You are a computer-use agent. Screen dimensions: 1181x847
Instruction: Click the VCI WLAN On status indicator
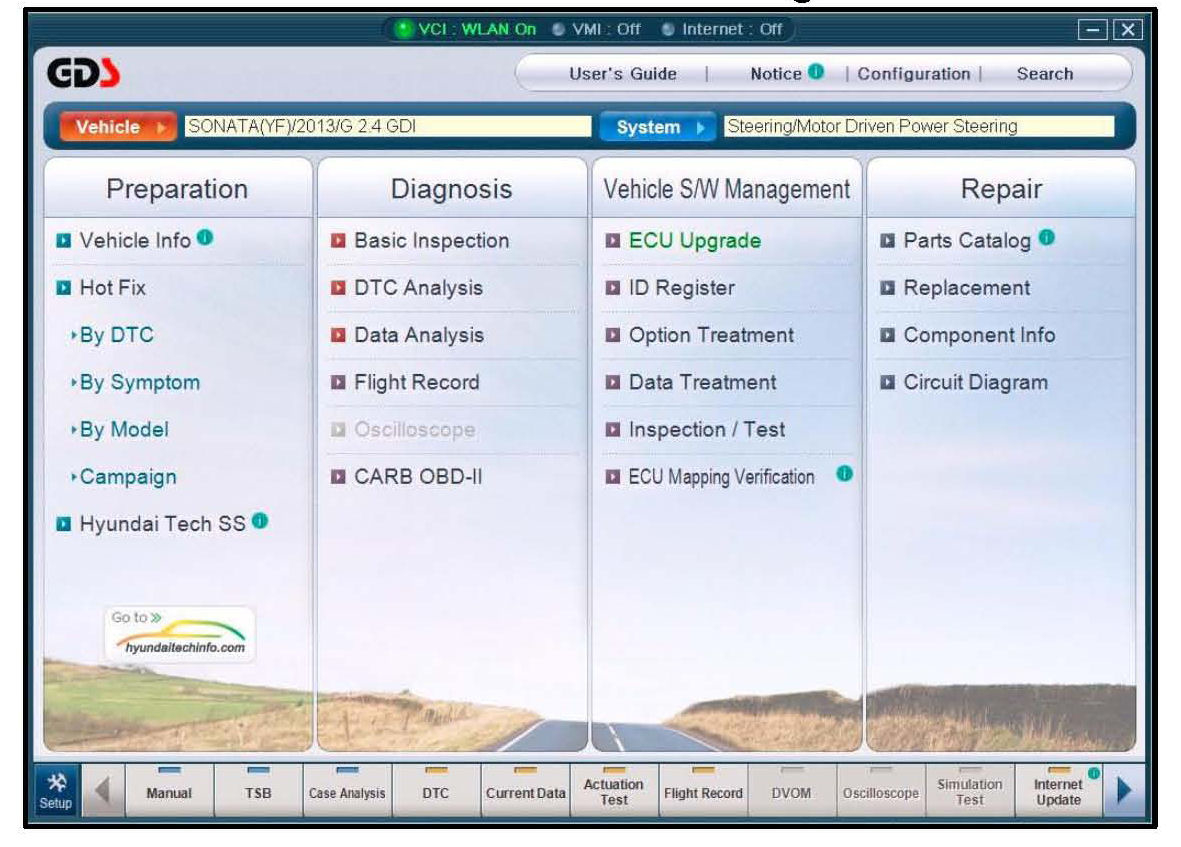coord(466,29)
